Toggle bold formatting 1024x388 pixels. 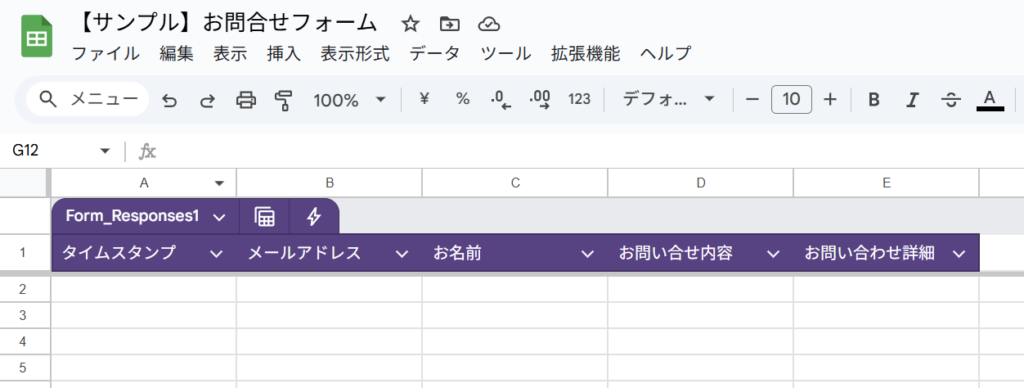874,100
